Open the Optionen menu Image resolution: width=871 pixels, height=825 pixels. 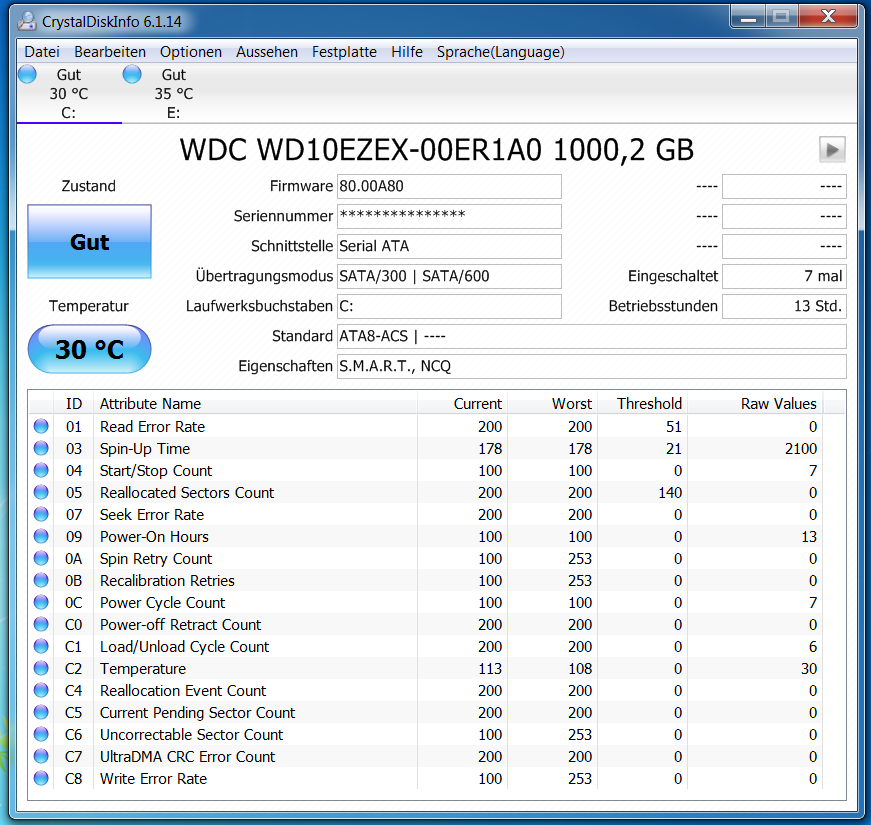point(191,52)
